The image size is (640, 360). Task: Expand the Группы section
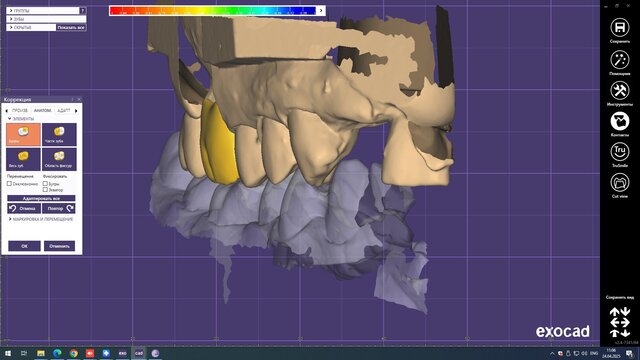(x=11, y=11)
